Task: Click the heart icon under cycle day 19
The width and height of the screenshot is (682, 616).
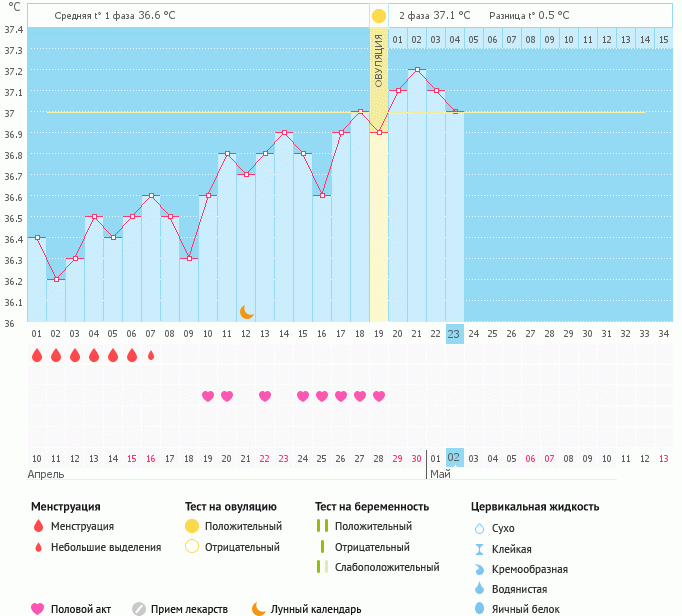Action: pyautogui.click(x=379, y=396)
